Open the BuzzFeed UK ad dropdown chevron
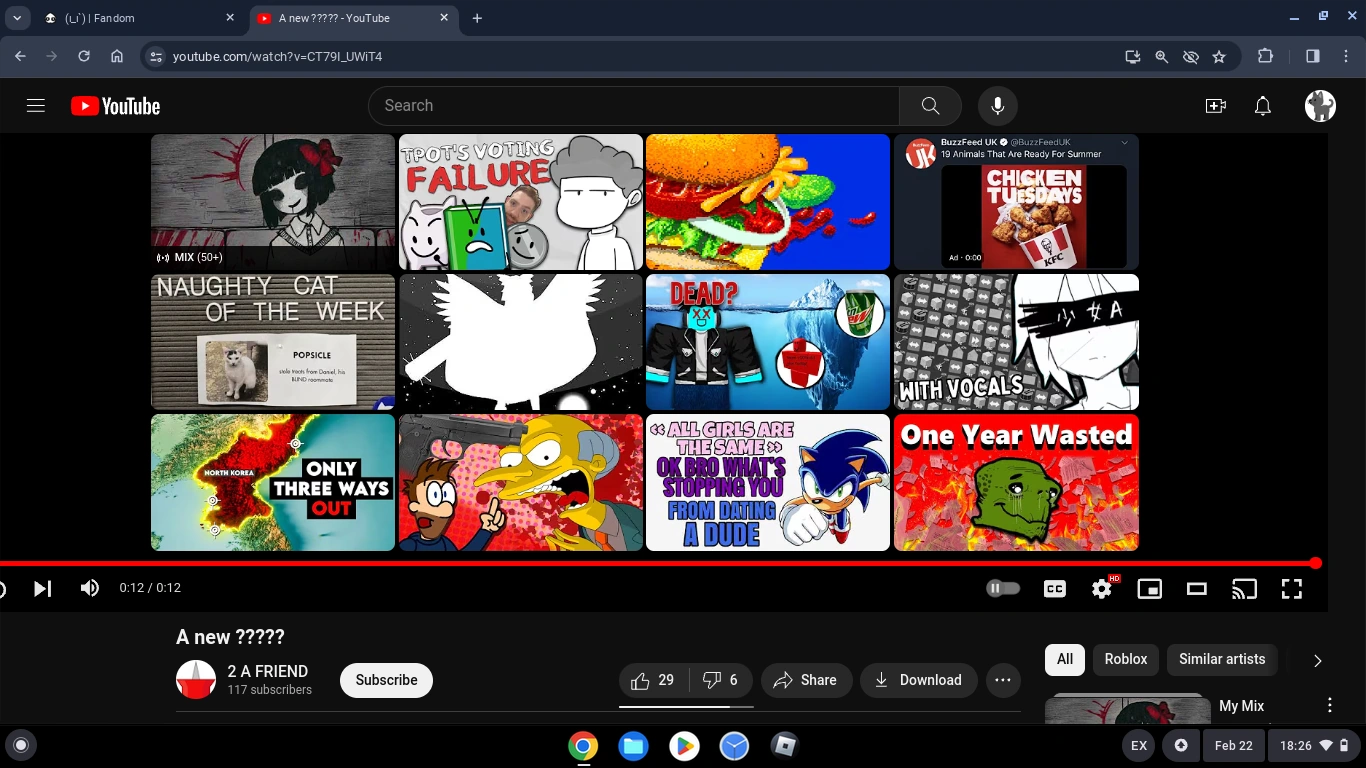The height and width of the screenshot is (768, 1366). 1124,142
